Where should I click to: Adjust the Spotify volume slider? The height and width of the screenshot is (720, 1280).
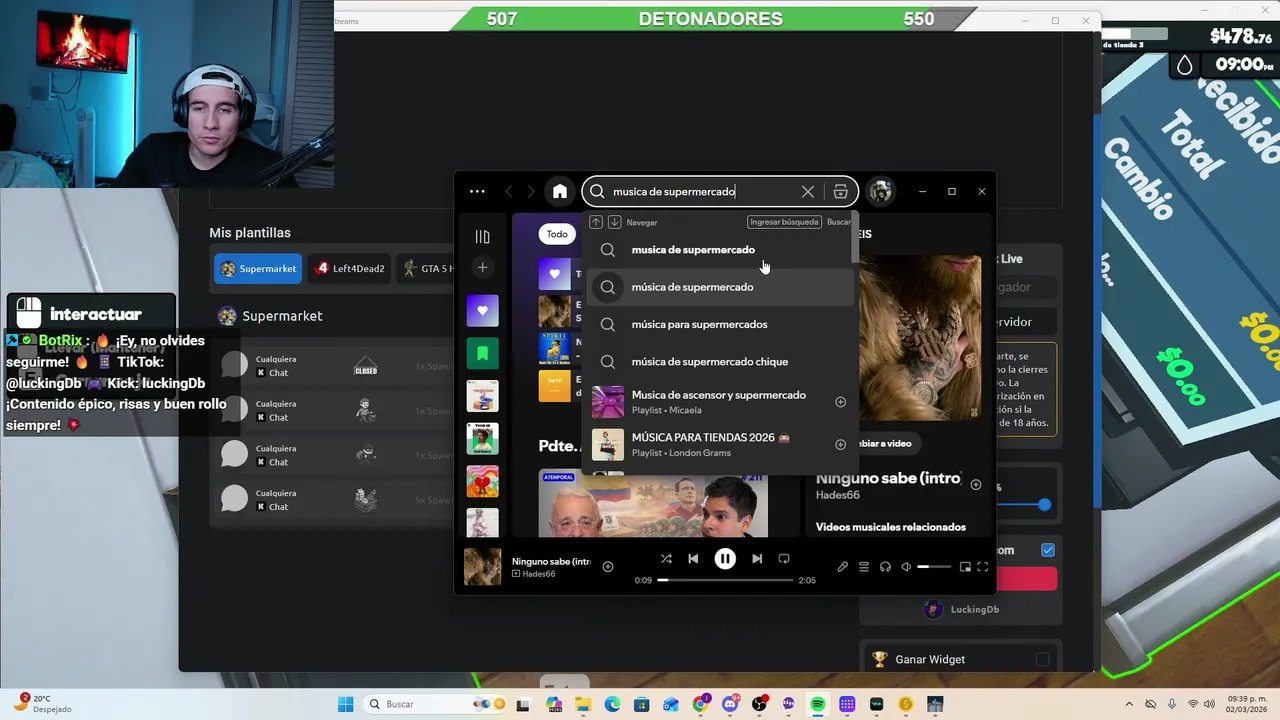(934, 567)
